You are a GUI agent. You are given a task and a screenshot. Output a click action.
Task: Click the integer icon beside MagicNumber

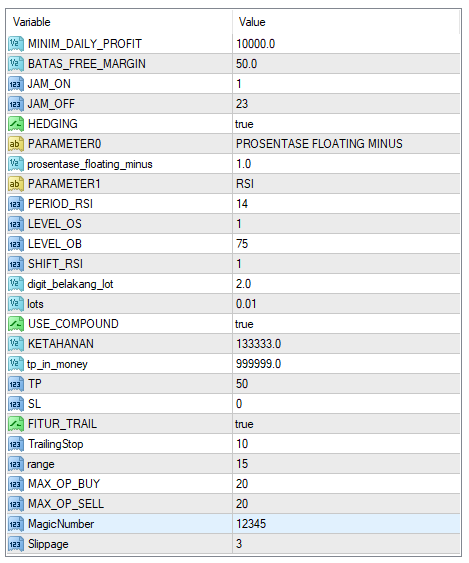pyautogui.click(x=15, y=524)
